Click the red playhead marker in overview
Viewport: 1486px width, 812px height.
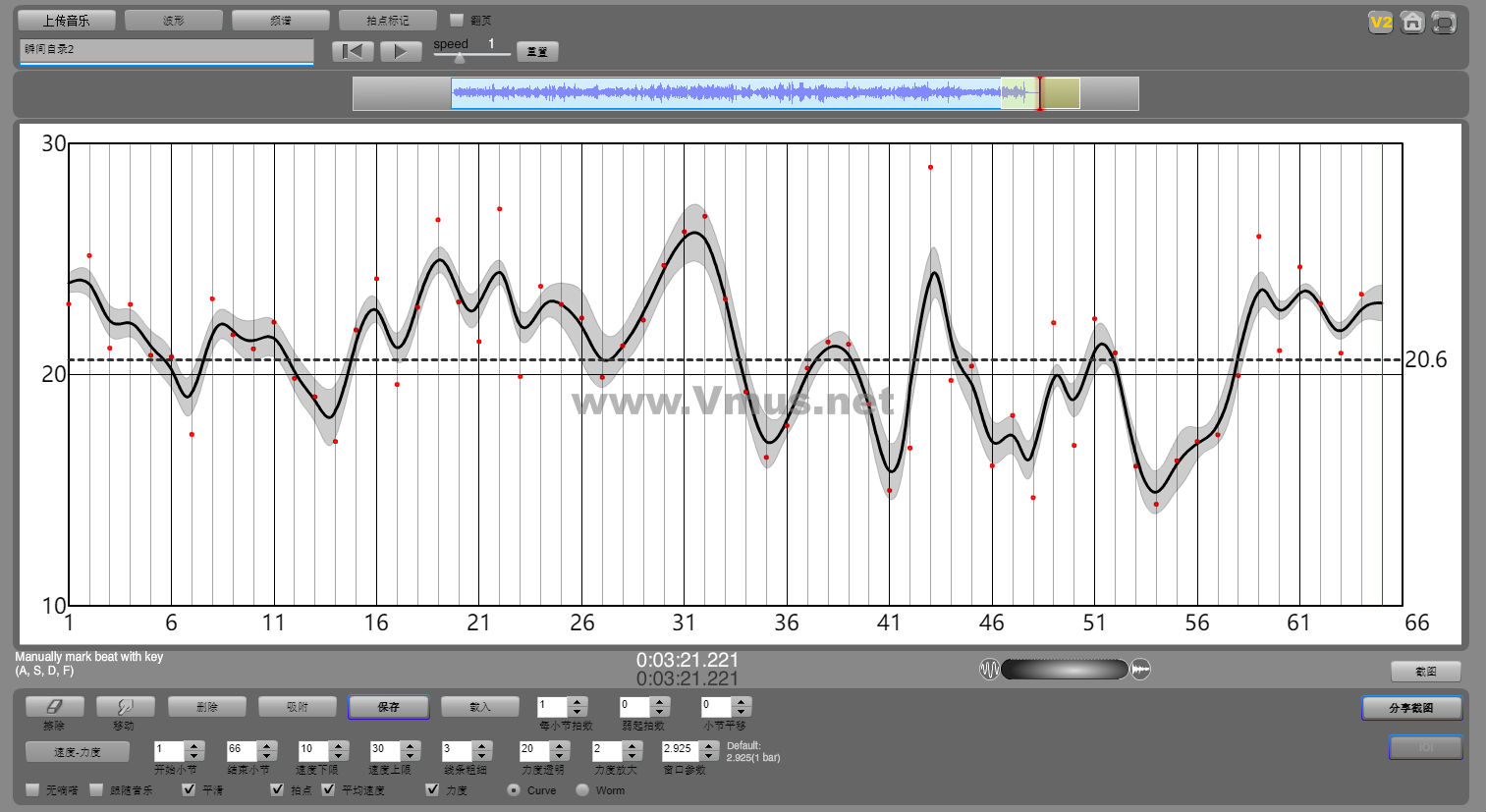point(1040,93)
